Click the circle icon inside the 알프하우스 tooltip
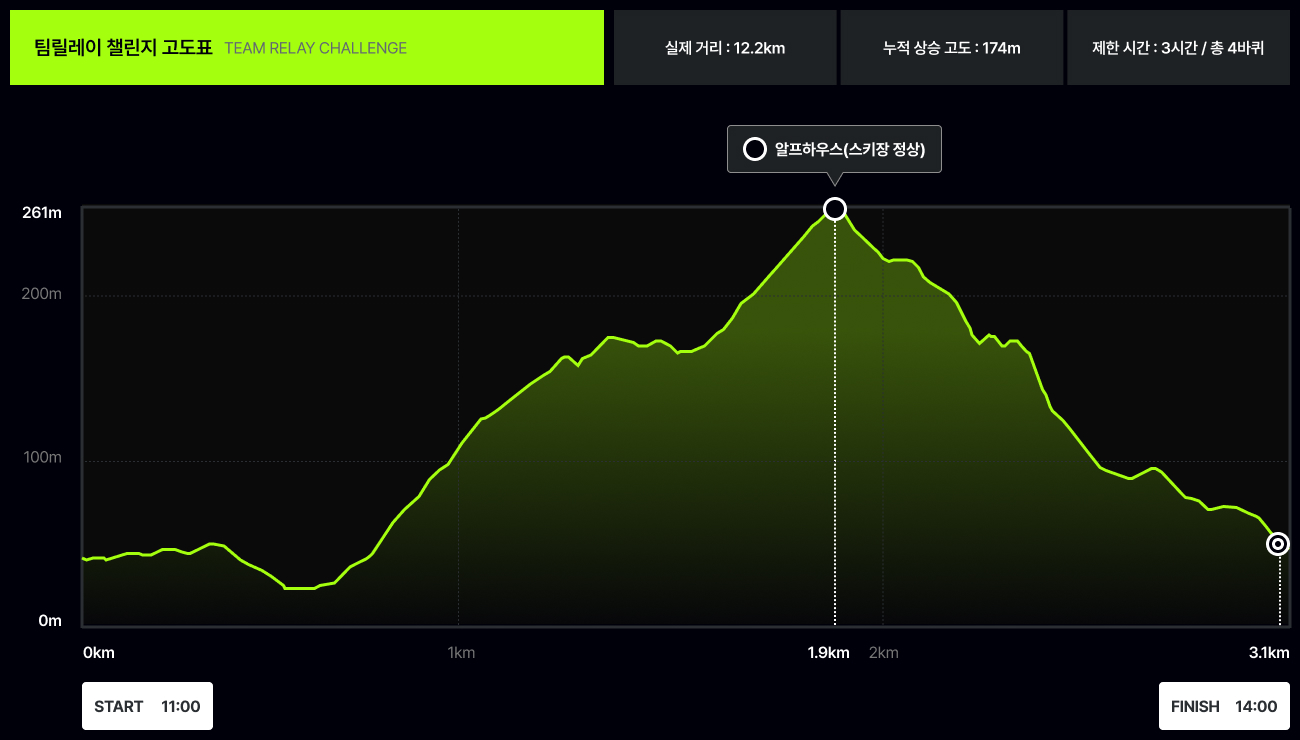Screen dimensions: 1300x740 pyautogui.click(x=755, y=150)
